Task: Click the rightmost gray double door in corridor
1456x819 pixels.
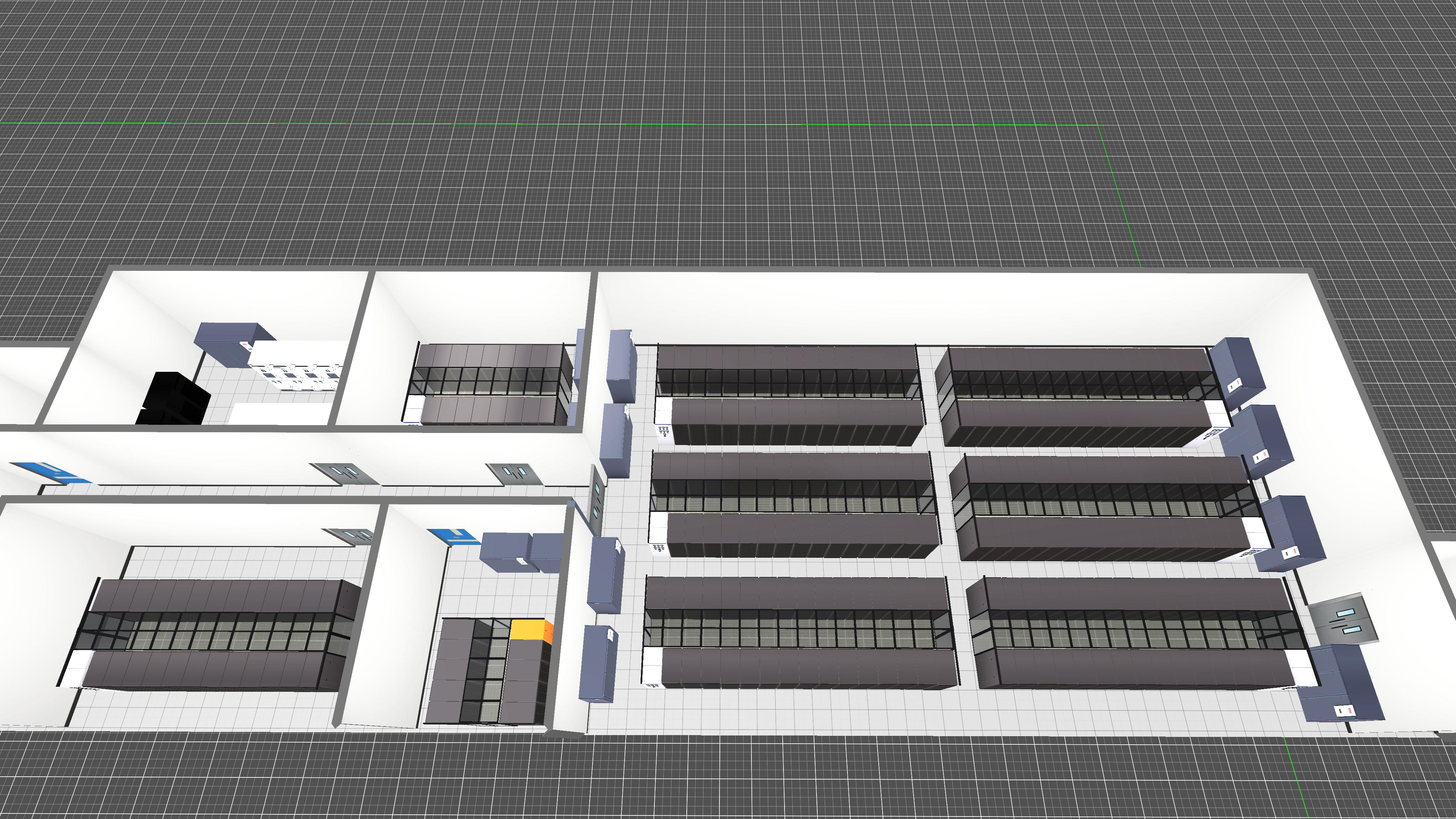Action: (515, 473)
